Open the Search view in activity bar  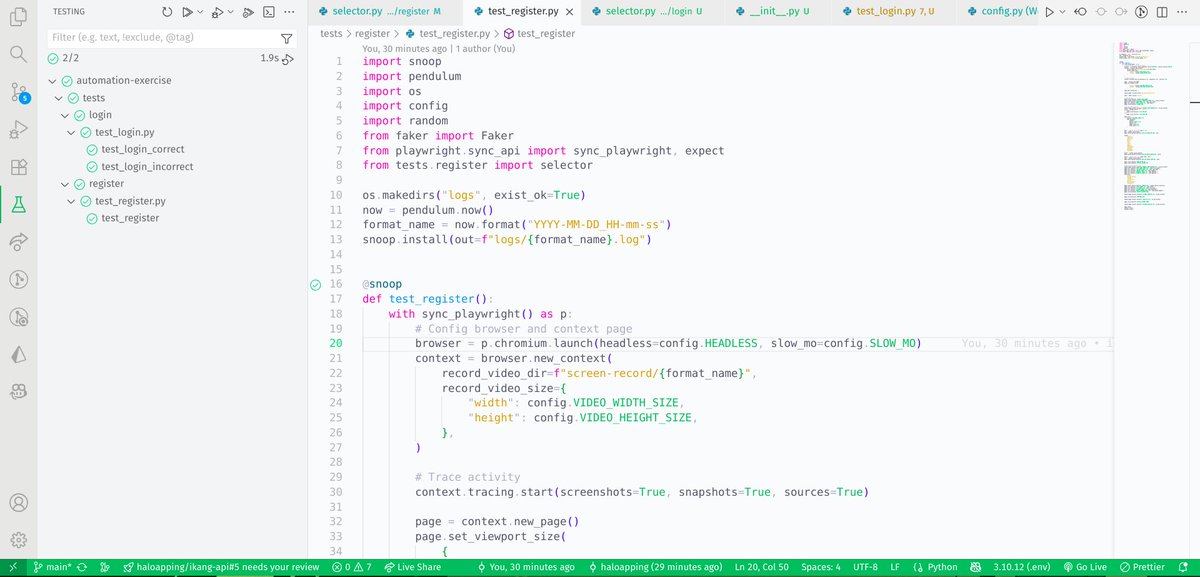pyautogui.click(x=17, y=54)
